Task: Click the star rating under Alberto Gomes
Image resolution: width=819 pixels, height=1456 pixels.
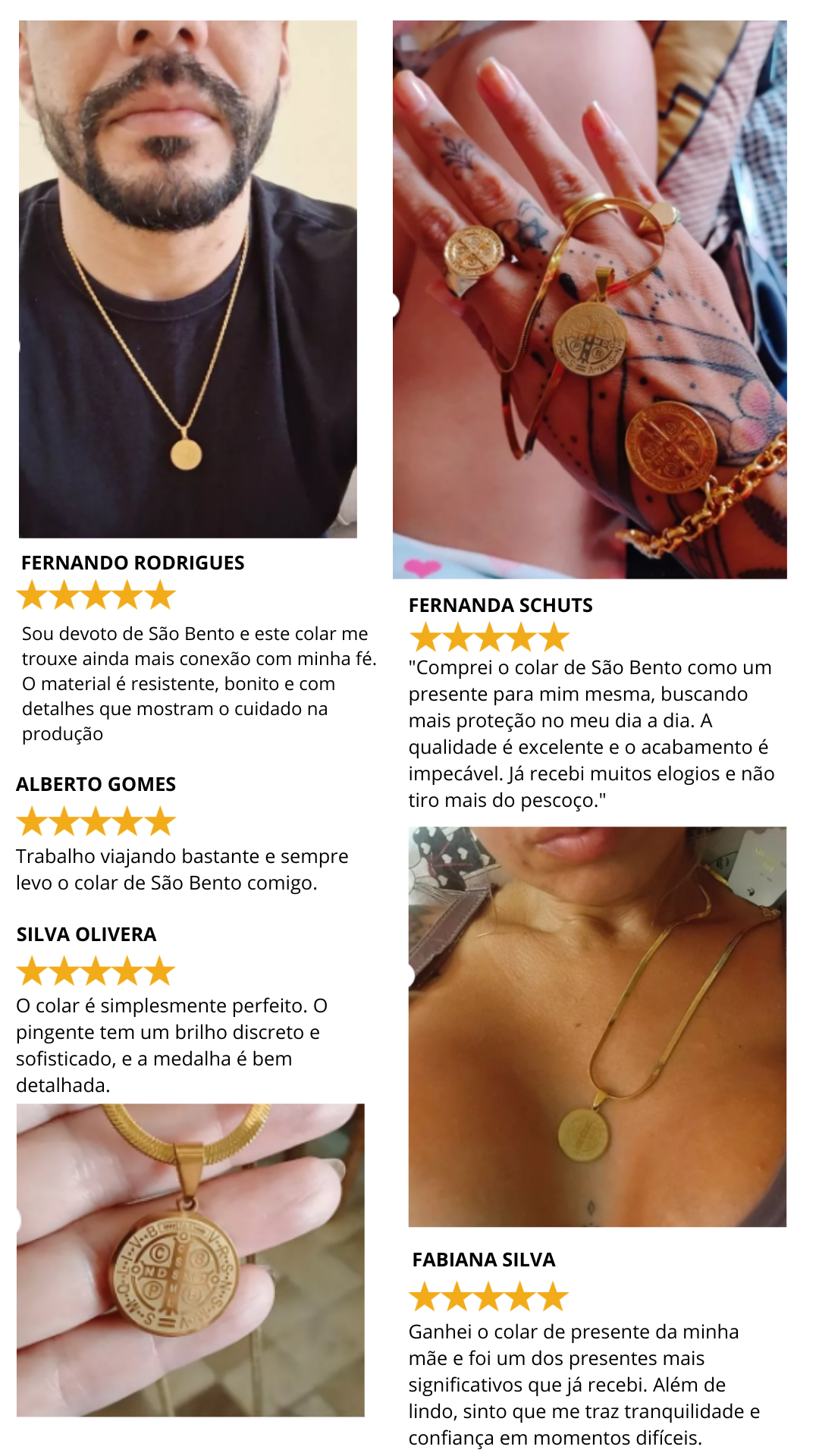Action: click(x=96, y=821)
